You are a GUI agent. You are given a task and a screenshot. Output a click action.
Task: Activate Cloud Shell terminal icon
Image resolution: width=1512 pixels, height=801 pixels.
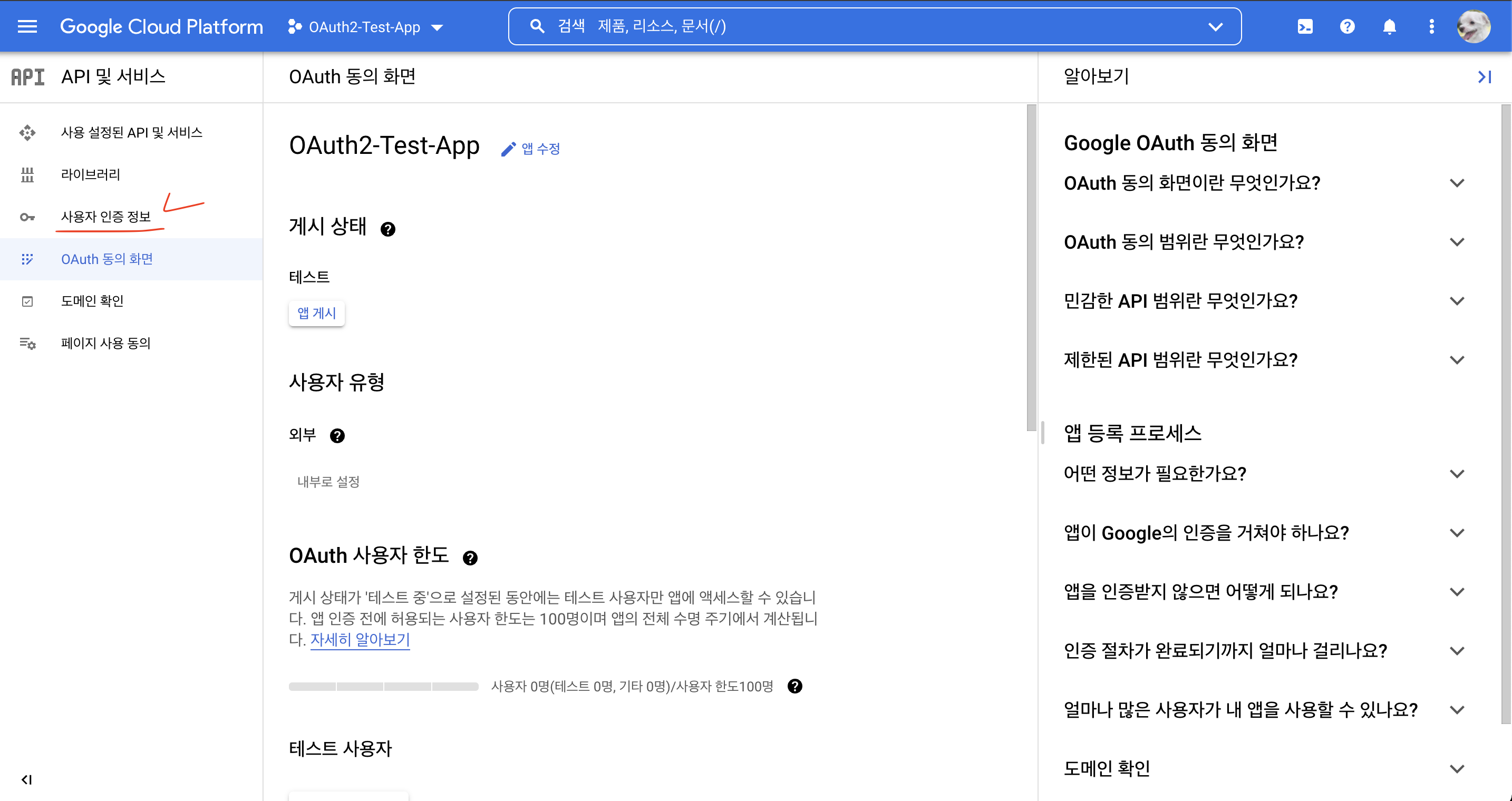1305,26
